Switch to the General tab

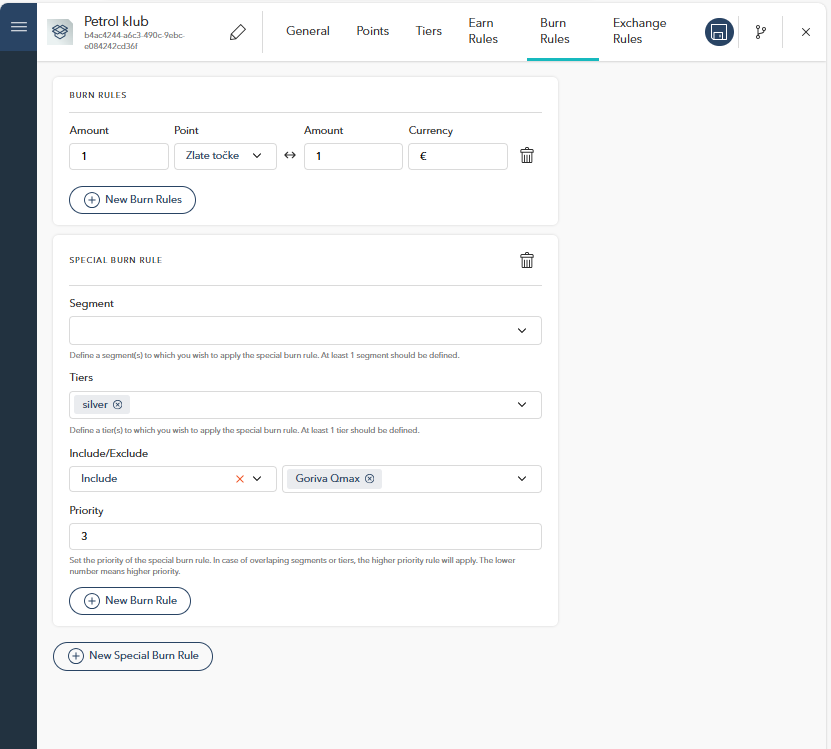(308, 31)
